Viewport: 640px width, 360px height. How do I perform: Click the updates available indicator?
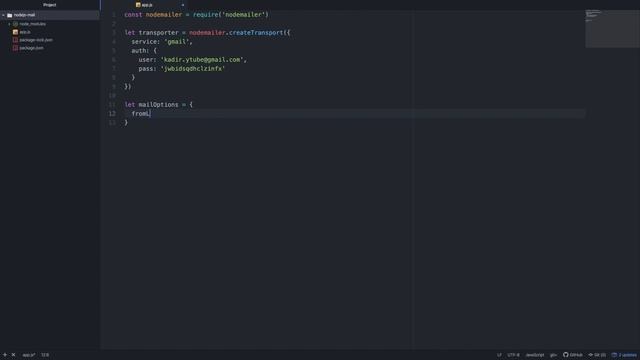pyautogui.click(x=624, y=355)
